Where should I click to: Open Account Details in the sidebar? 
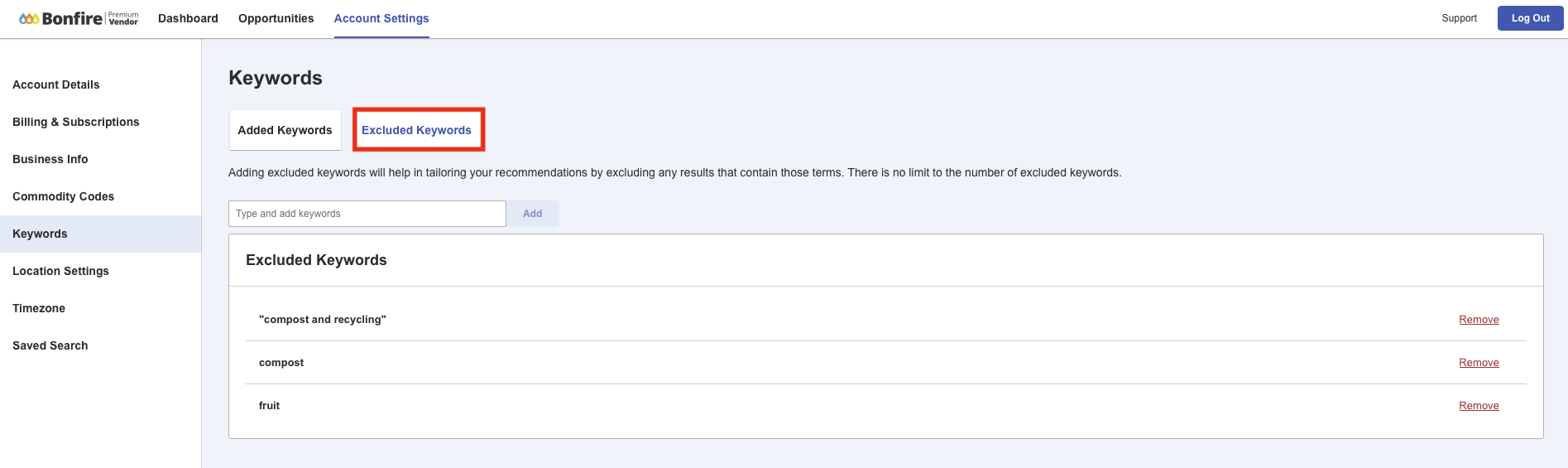coord(56,84)
